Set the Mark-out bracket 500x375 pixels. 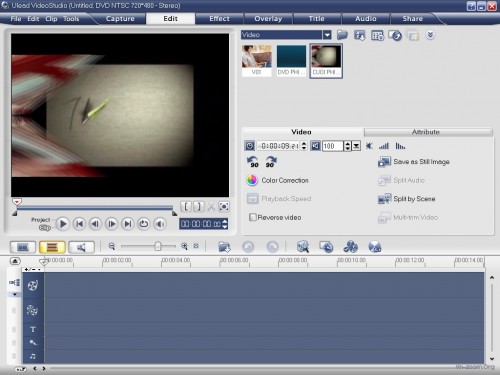coord(198,207)
